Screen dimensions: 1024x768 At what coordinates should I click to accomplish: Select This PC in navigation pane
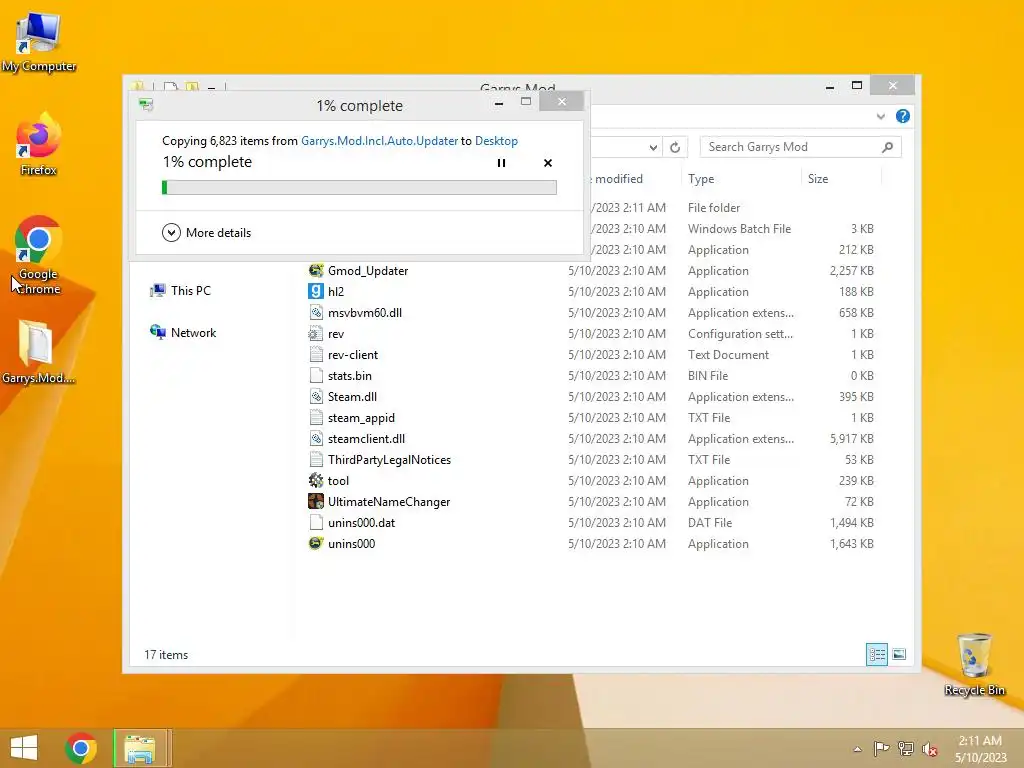(180, 291)
